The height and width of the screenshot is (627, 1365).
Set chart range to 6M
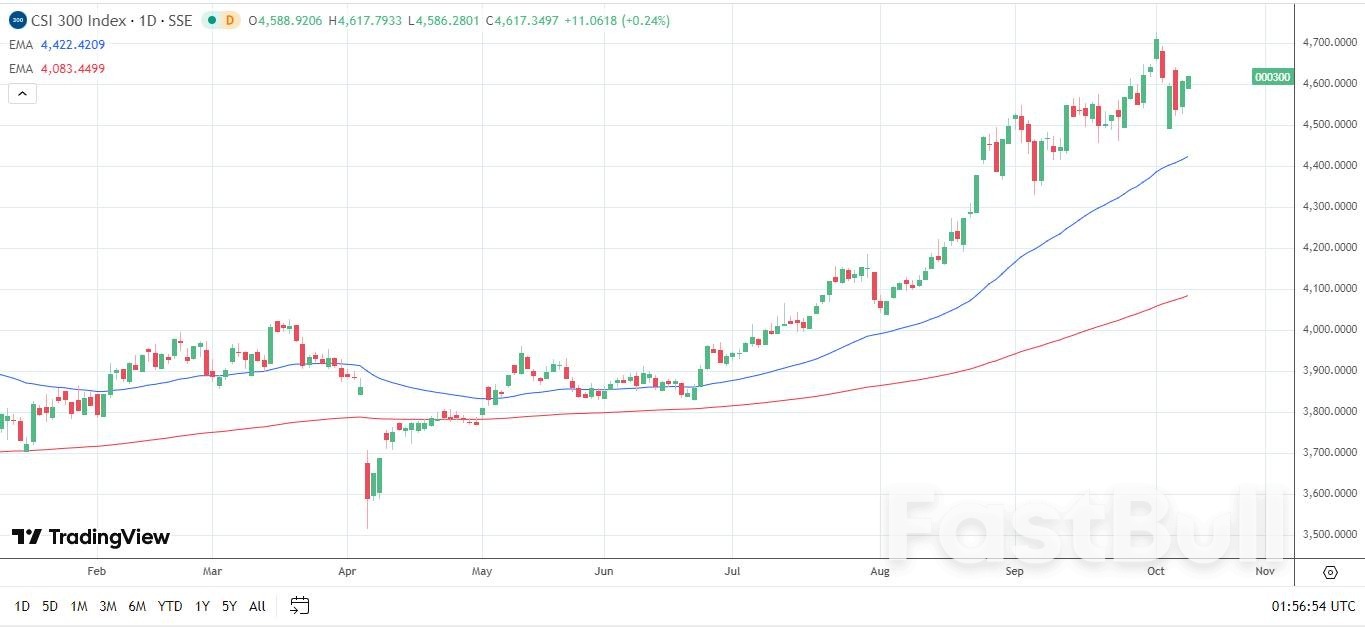click(x=138, y=606)
